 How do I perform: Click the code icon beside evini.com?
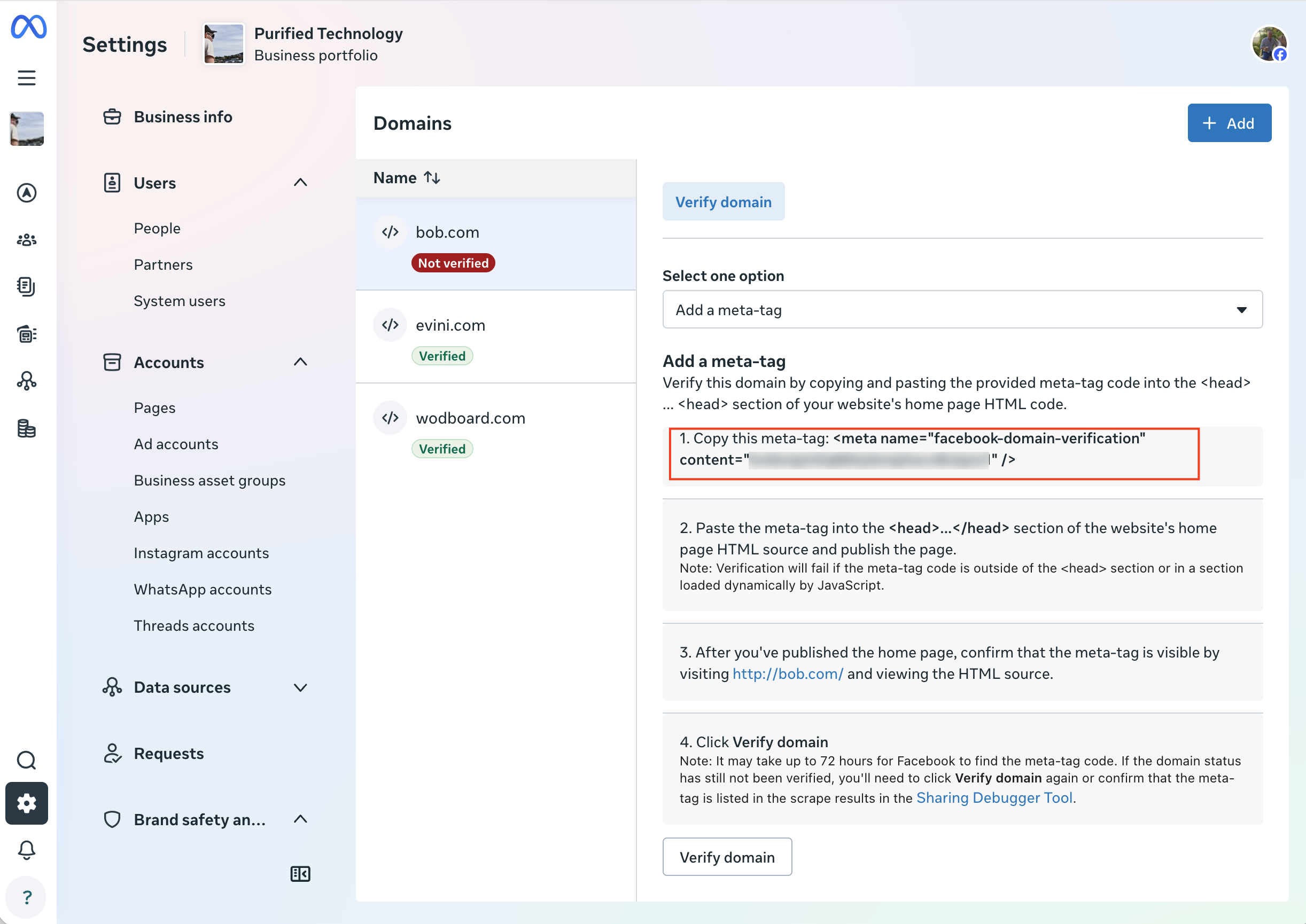390,325
